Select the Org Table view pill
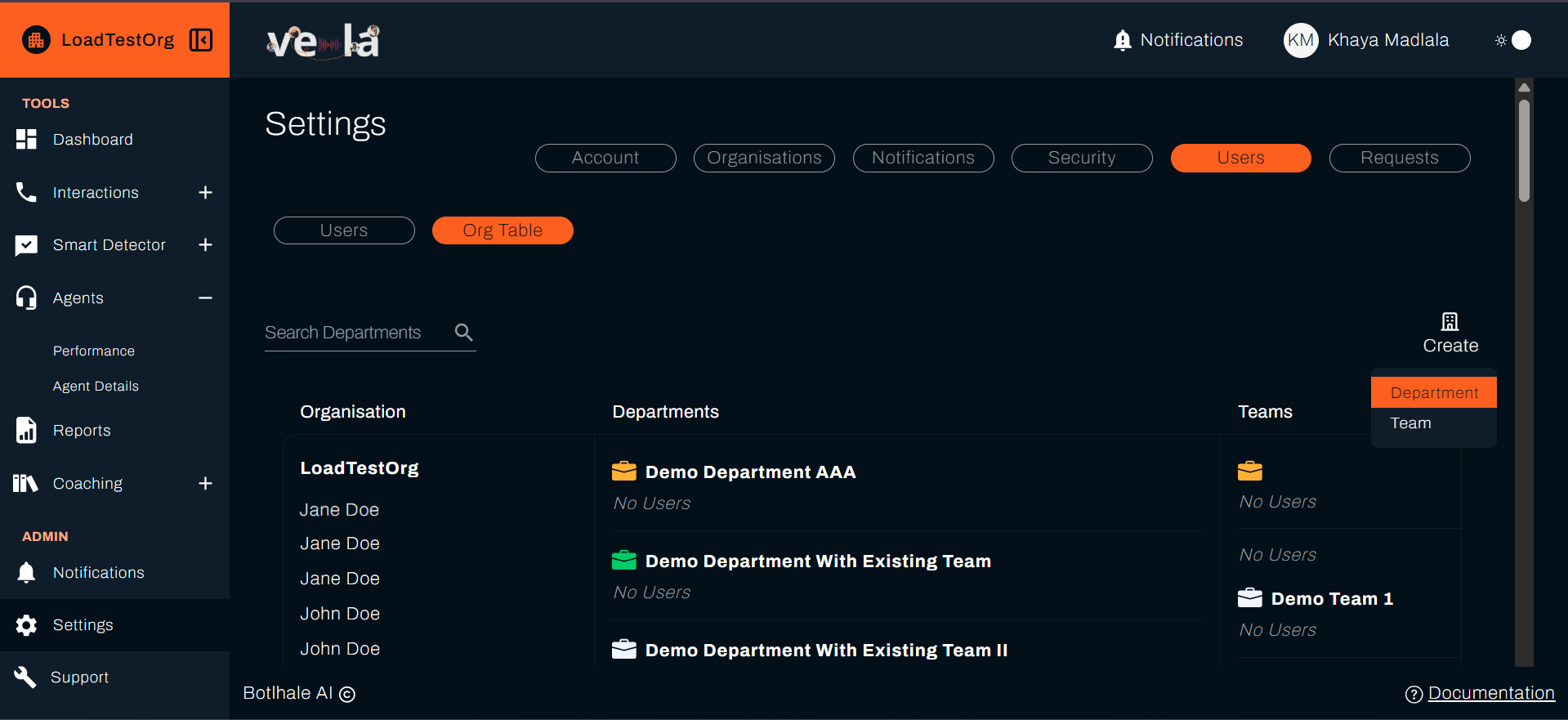The image size is (1568, 720). [x=503, y=230]
